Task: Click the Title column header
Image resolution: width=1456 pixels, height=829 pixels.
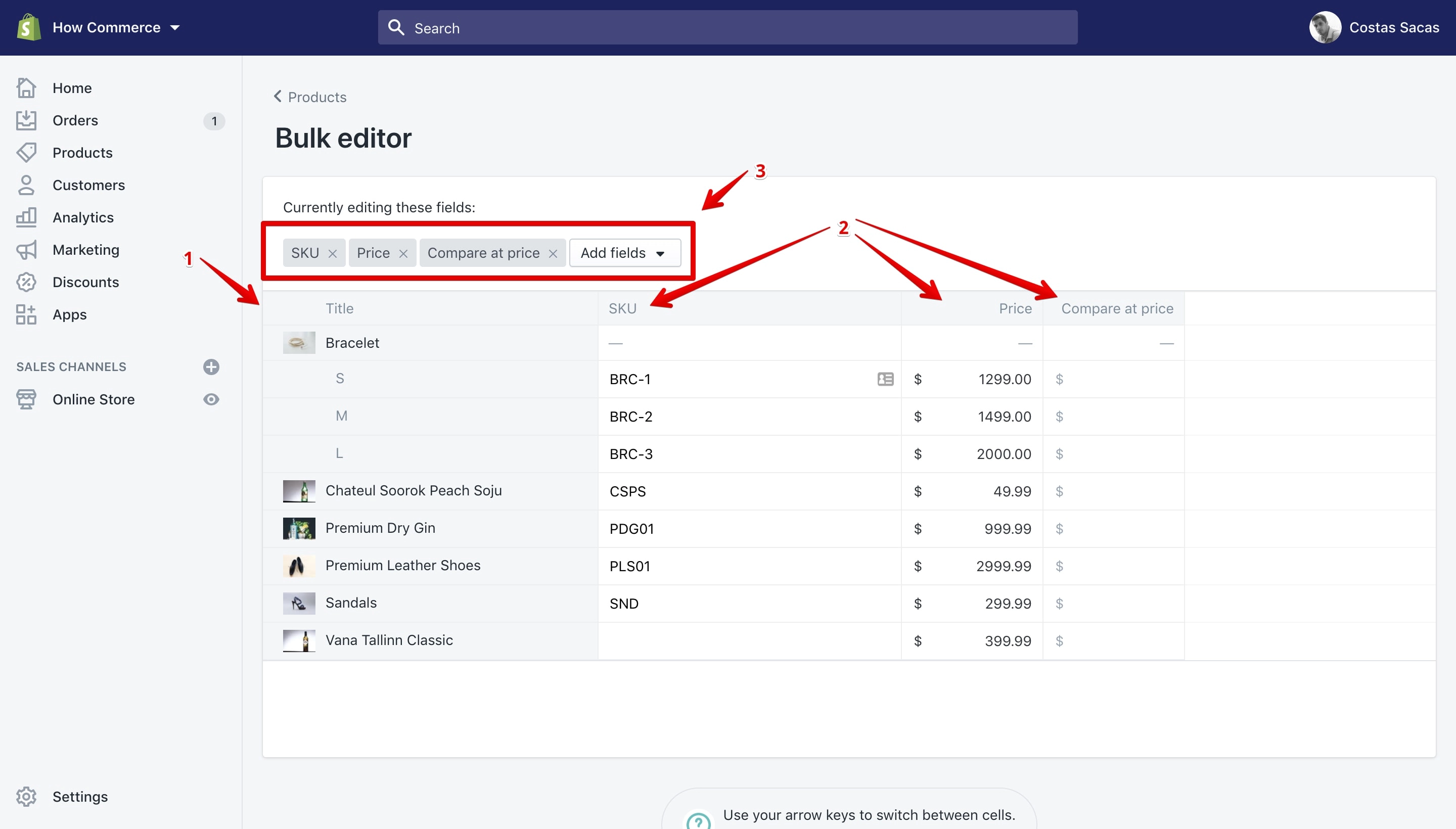Action: (339, 308)
